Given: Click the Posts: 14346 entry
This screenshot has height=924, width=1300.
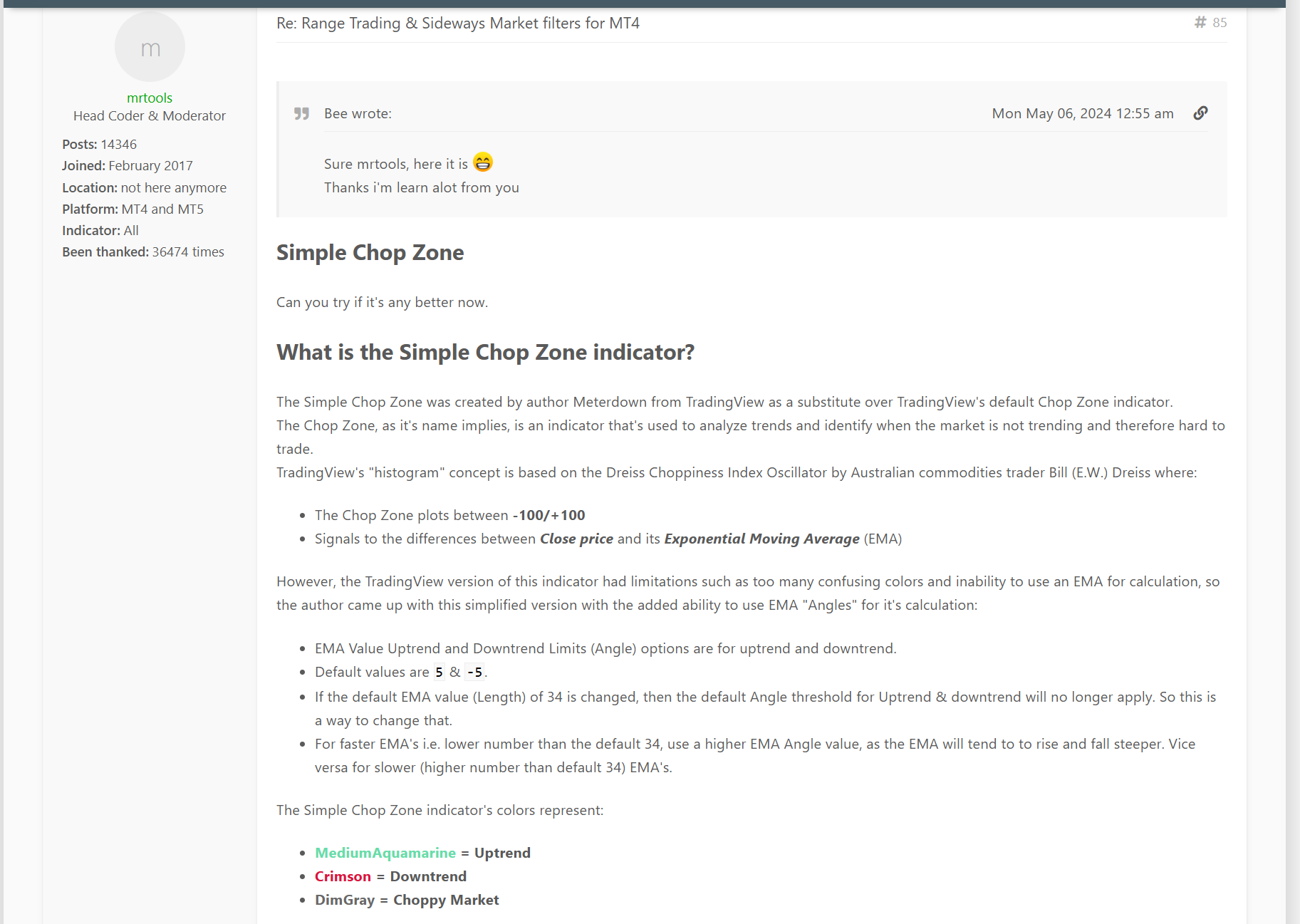Looking at the screenshot, I should (99, 145).
